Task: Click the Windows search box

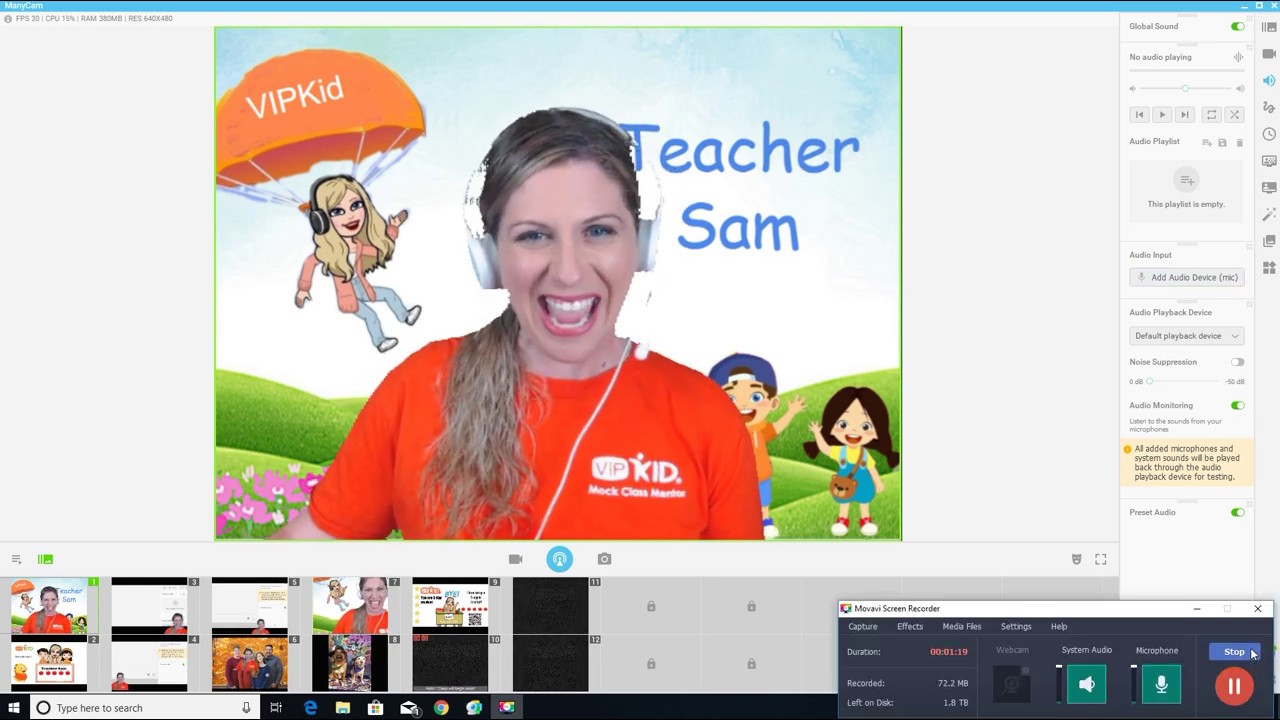Action: [x=143, y=708]
